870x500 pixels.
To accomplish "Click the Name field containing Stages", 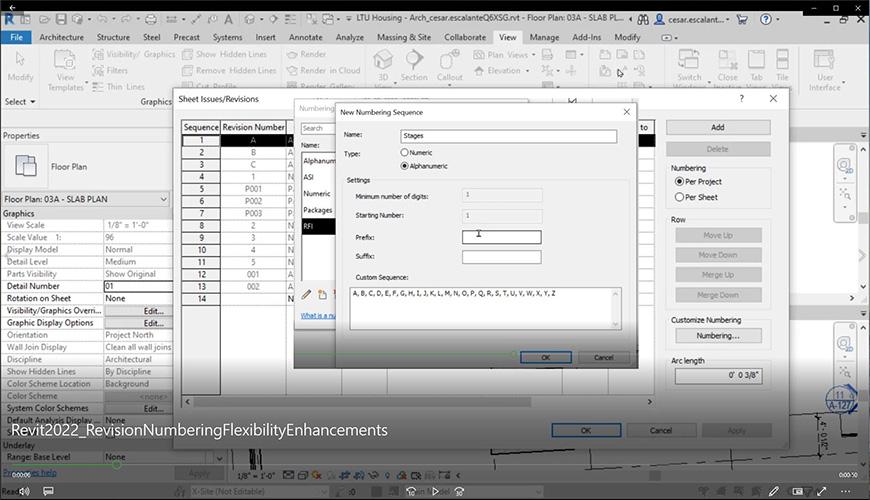I will coord(508,136).
